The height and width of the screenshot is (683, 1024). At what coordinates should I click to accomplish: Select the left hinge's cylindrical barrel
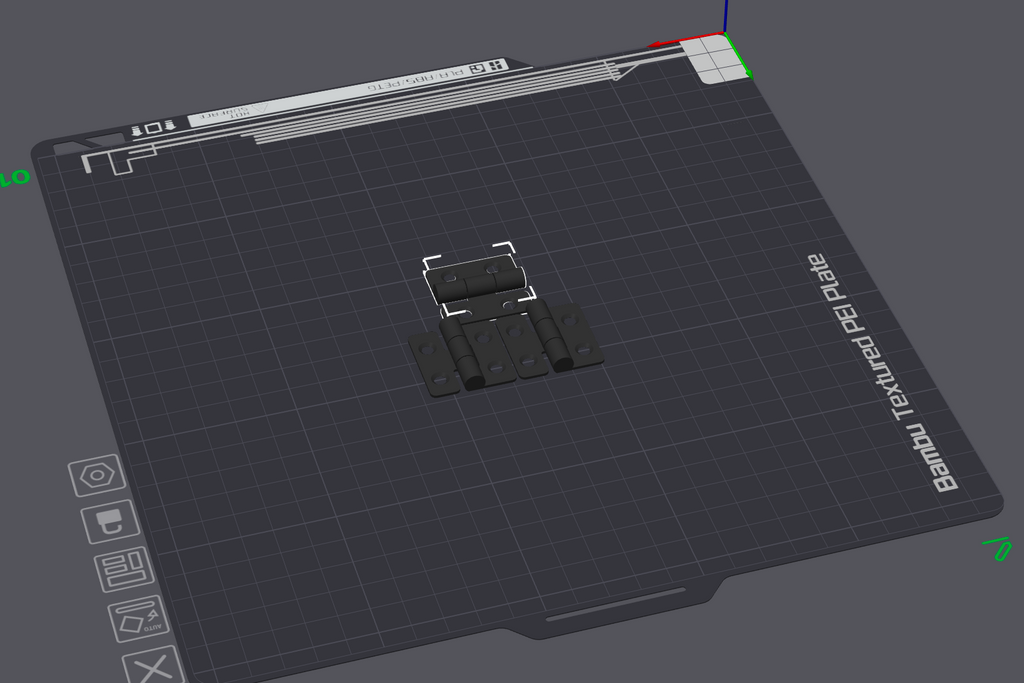pos(462,351)
